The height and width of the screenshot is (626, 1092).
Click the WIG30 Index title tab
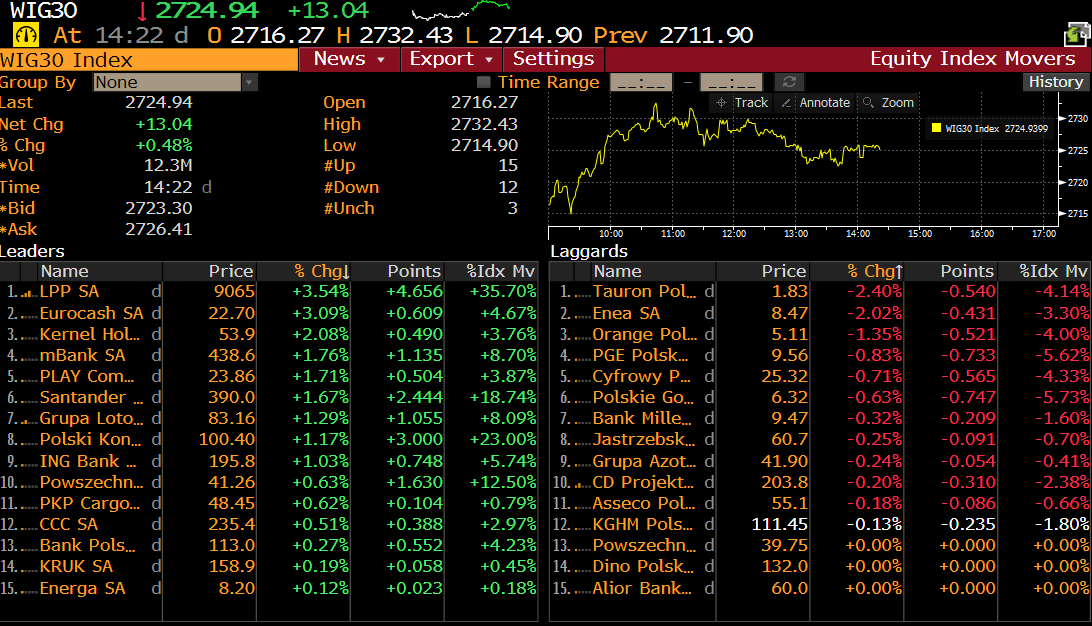coord(149,60)
